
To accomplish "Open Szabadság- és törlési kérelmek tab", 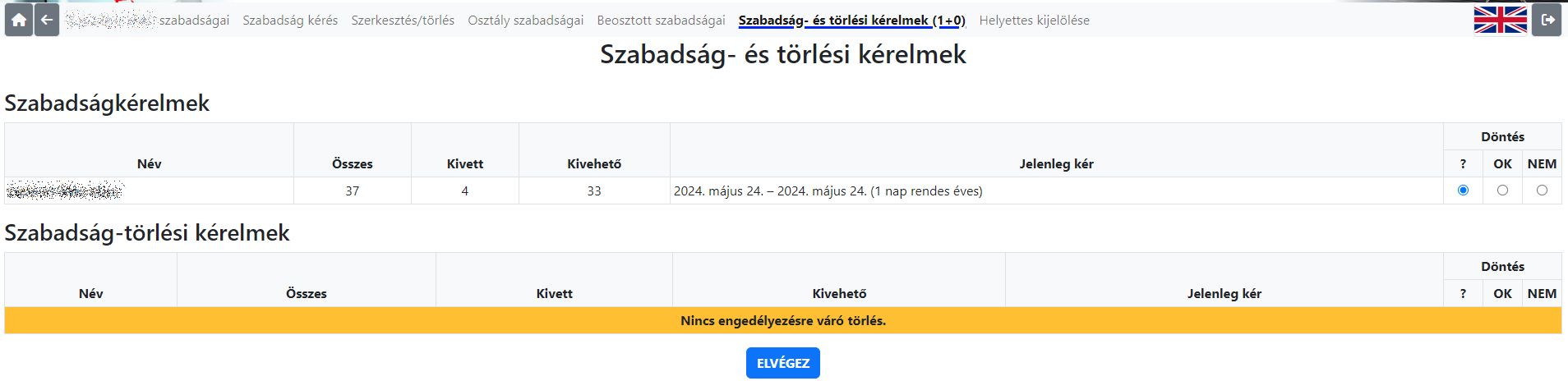I will pos(852,21).
